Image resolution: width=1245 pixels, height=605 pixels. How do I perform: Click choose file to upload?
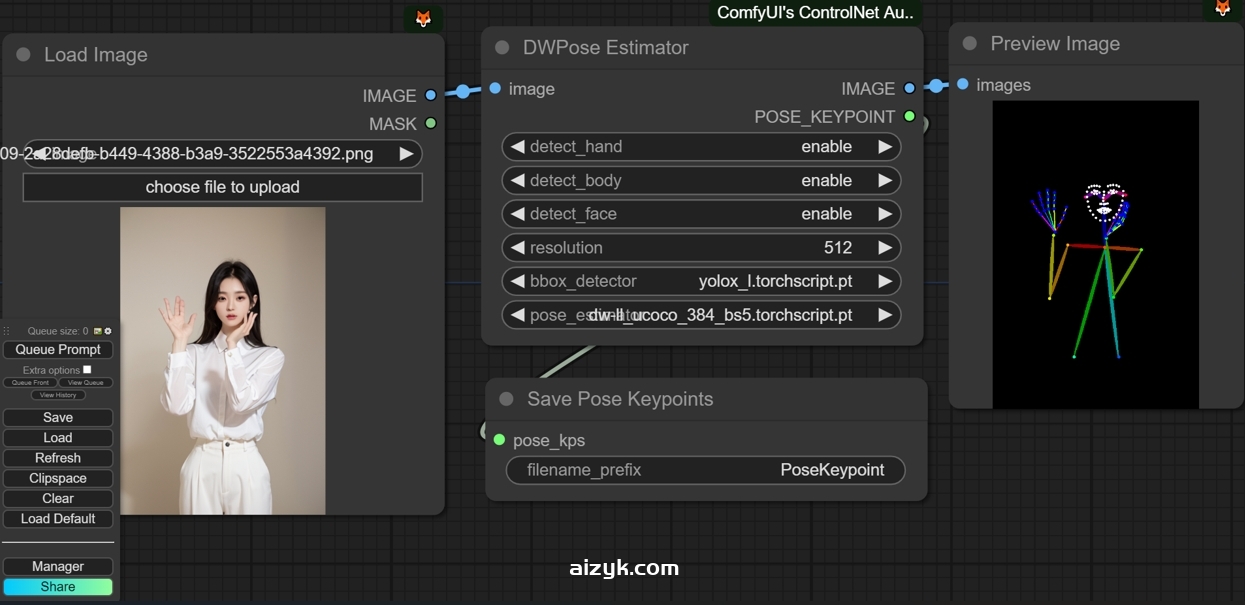(222, 186)
